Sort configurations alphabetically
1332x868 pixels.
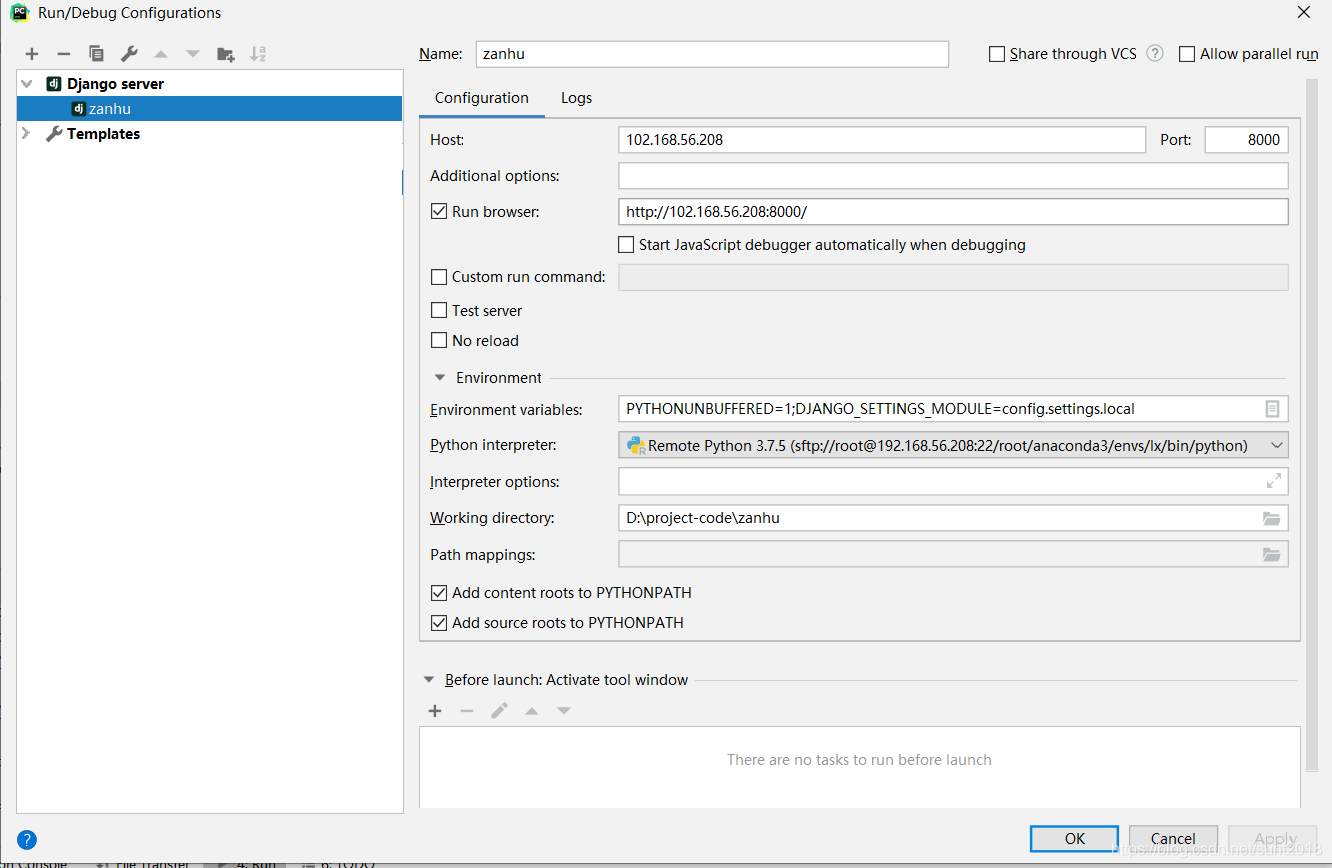[x=258, y=54]
